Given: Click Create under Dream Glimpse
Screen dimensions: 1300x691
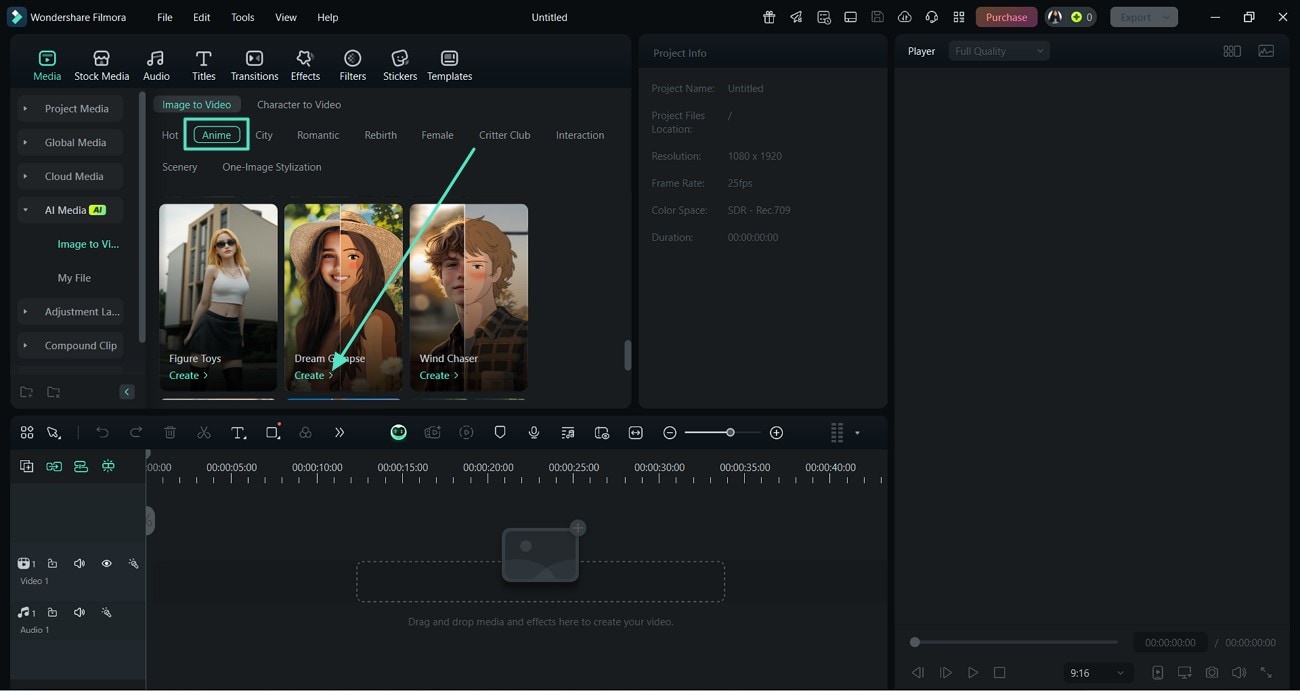Looking at the screenshot, I should [313, 375].
